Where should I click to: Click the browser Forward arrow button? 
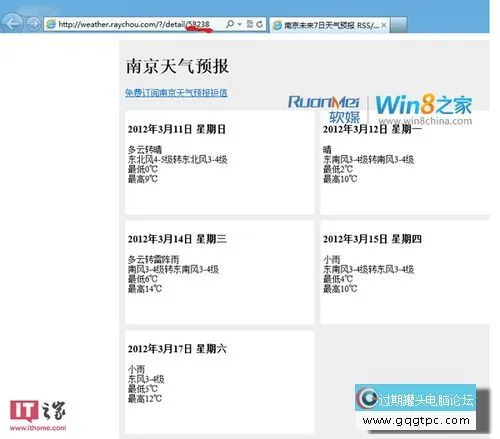point(33,24)
